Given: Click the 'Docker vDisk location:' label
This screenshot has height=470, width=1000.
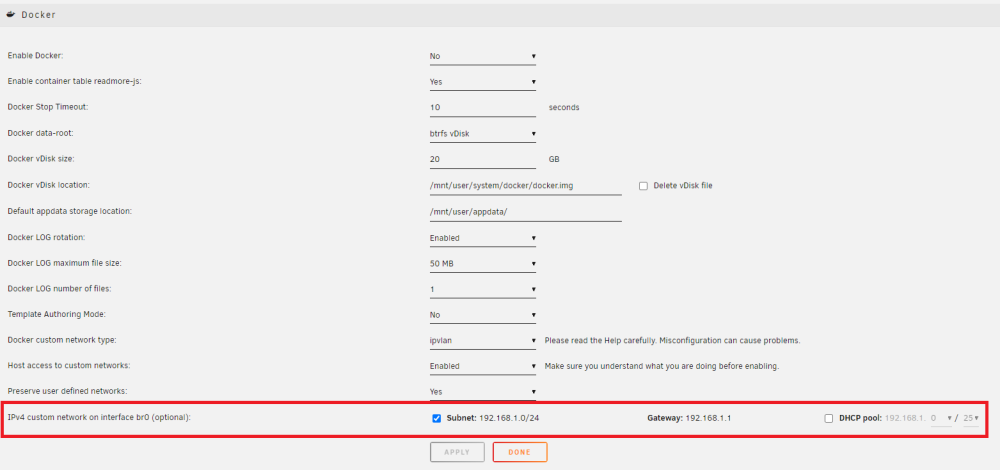Looking at the screenshot, I should pyautogui.click(x=48, y=186).
